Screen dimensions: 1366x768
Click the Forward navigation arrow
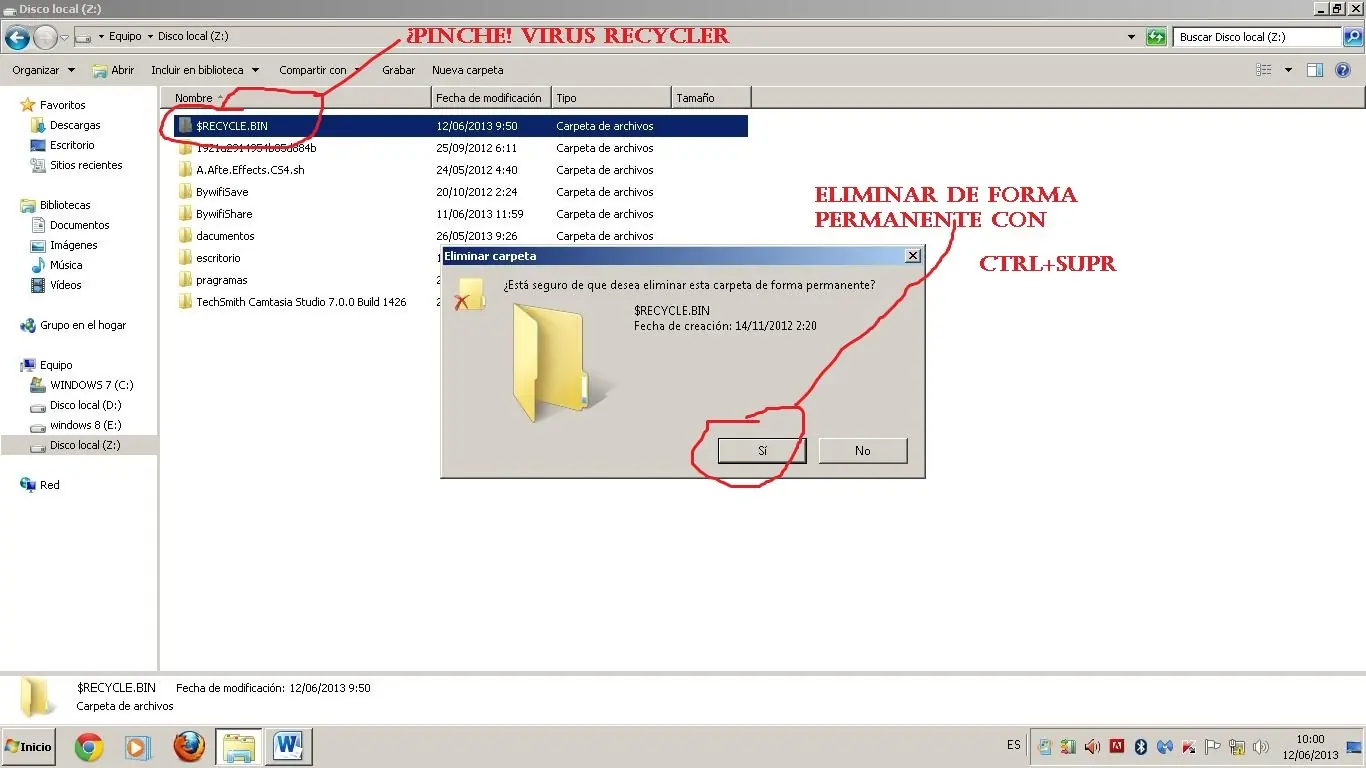(45, 38)
